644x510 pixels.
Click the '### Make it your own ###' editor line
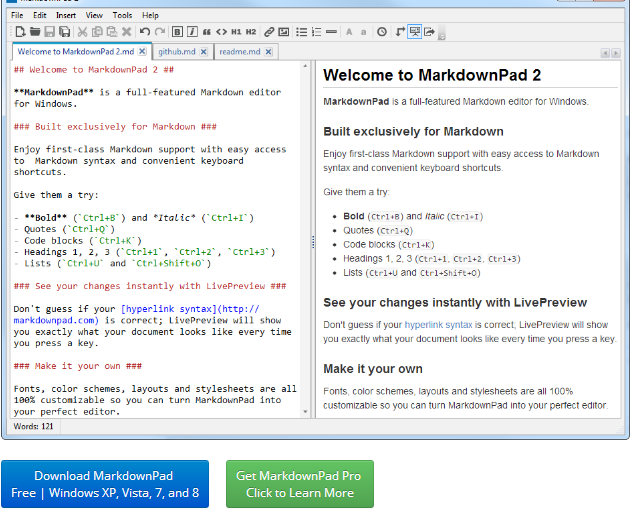pyautogui.click(x=78, y=366)
